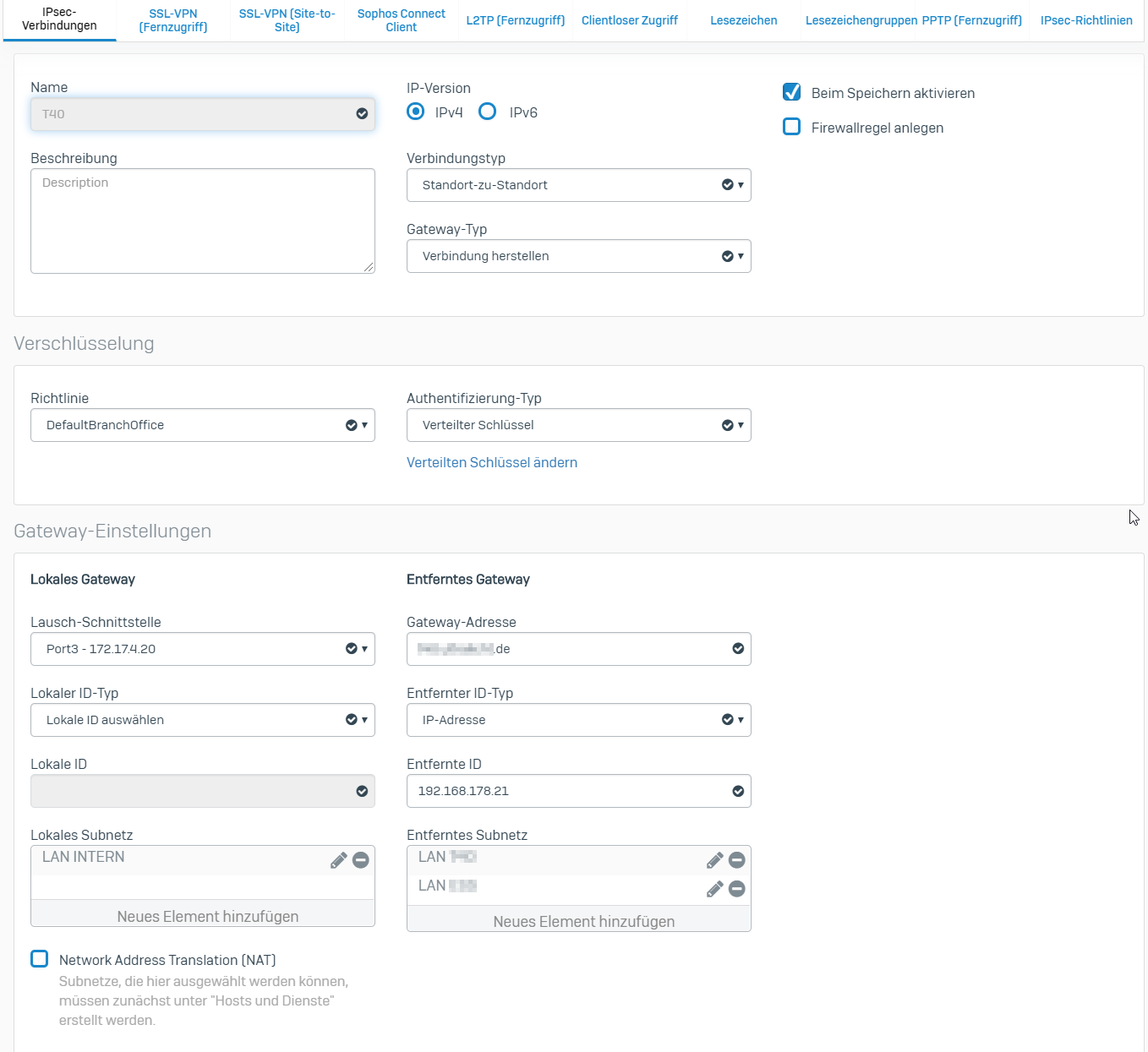Click into the Beschreibung text area
Screen dimensions: 1148x1052
[202, 221]
